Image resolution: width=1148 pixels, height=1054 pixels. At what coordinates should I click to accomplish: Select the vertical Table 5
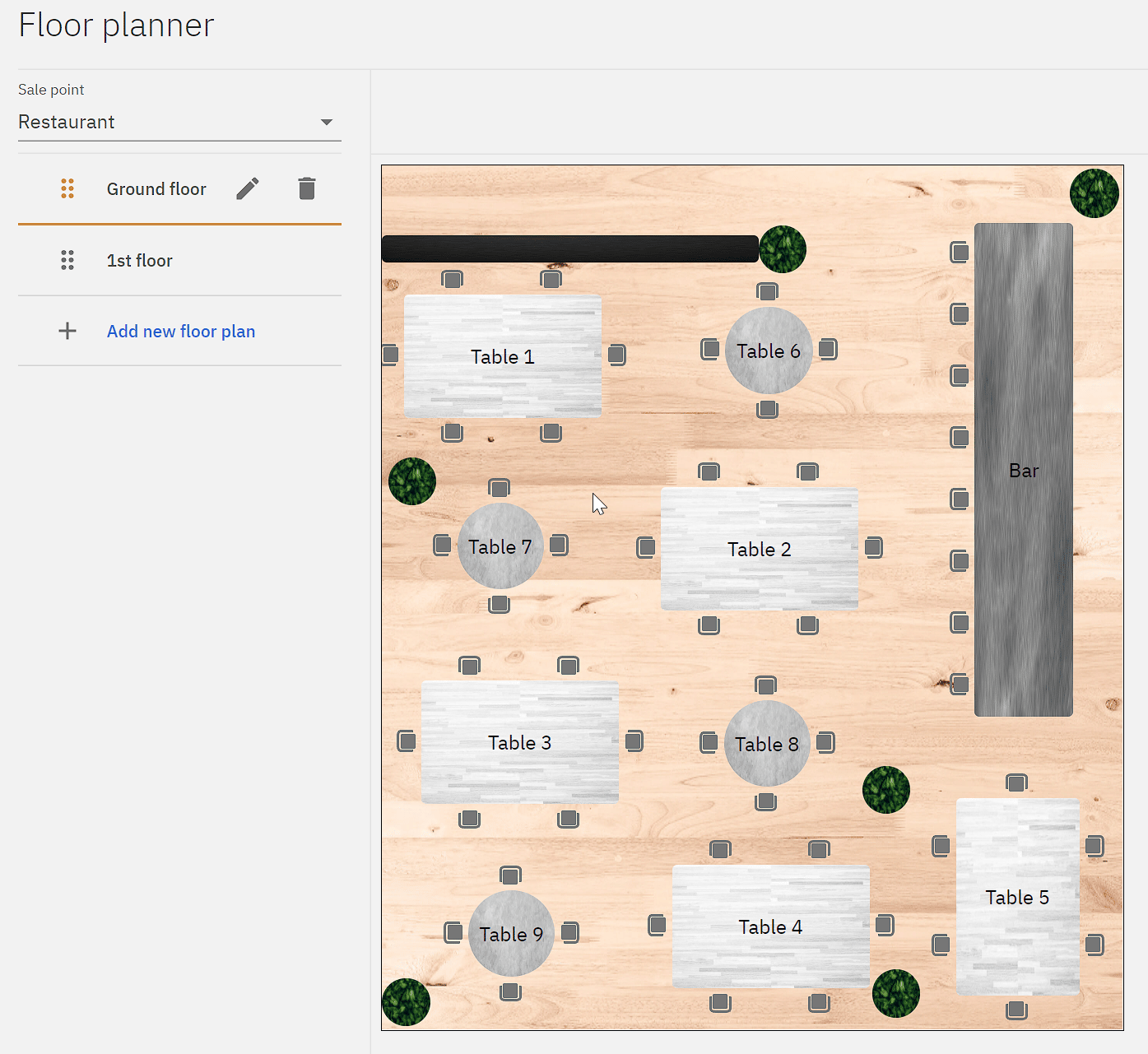point(1017,897)
